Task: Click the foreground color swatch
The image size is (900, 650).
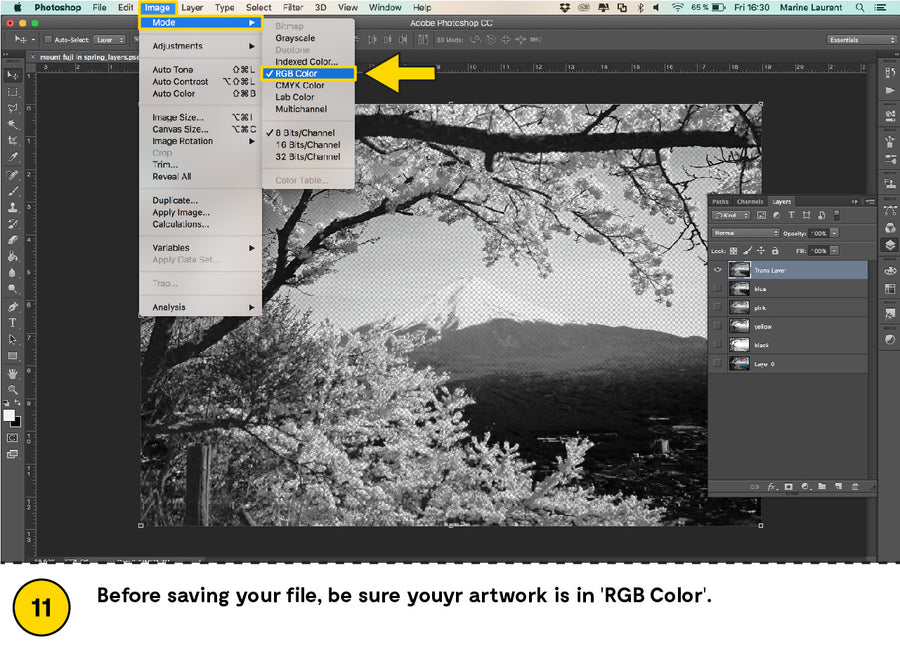Action: [x=9, y=414]
